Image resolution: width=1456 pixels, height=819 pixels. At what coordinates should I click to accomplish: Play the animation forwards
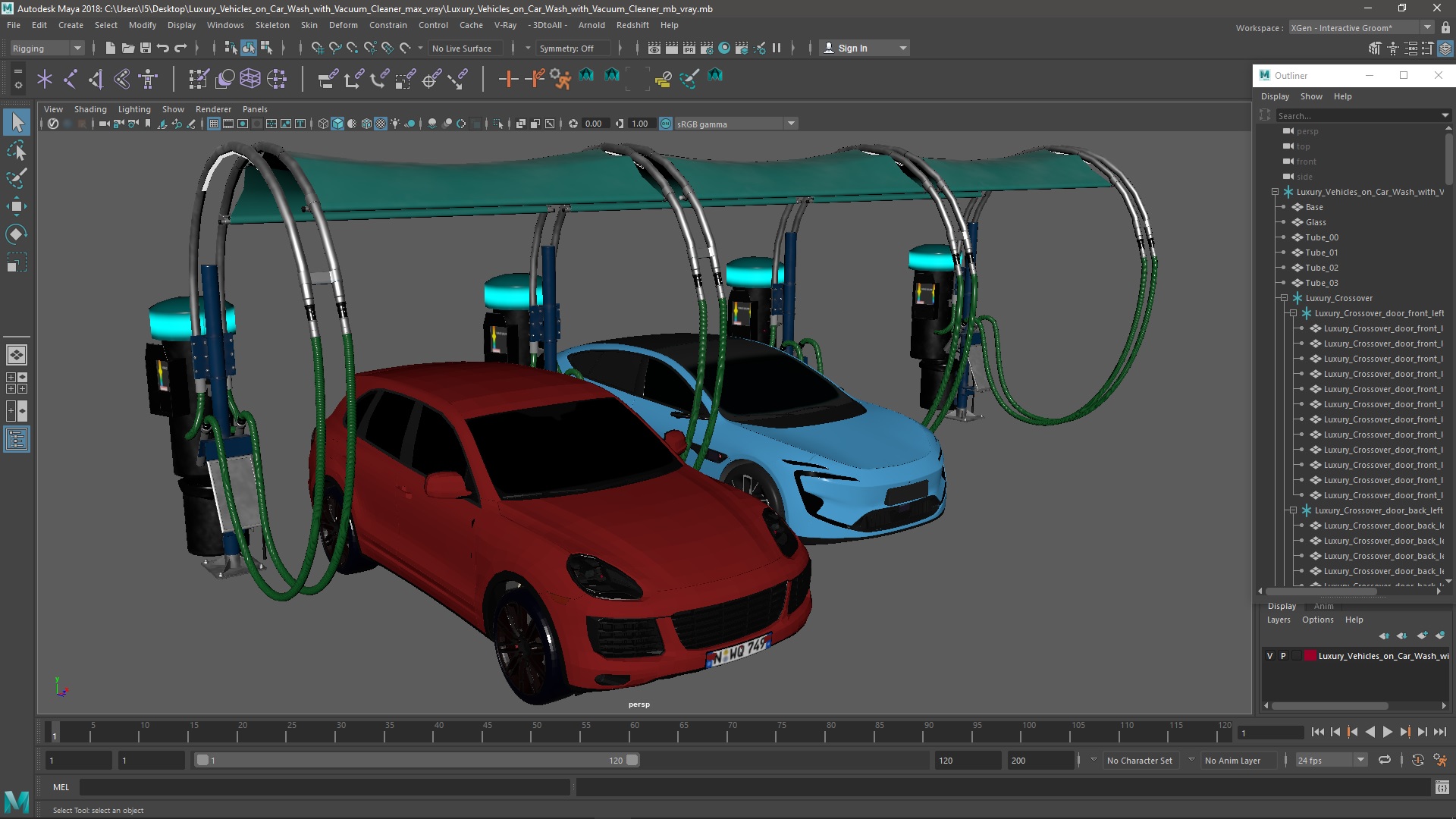(1387, 732)
